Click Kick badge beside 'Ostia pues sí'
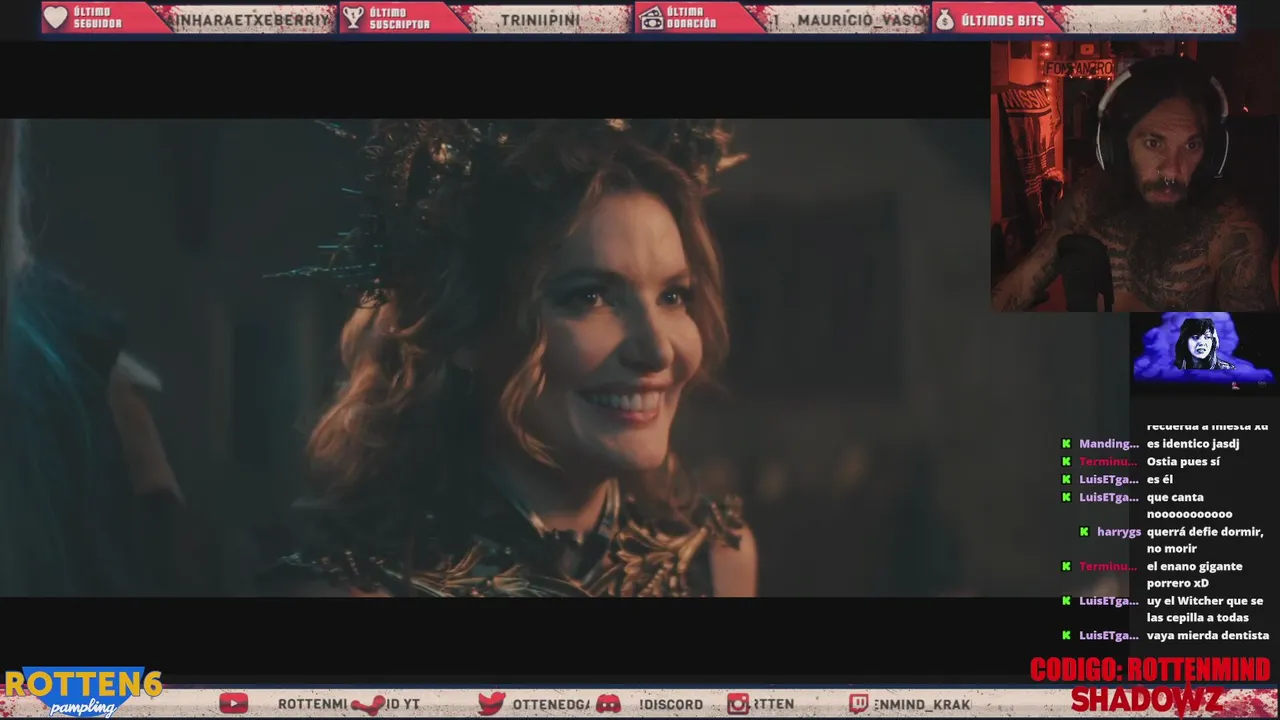Screen dimensions: 1280x720 [1066, 462]
